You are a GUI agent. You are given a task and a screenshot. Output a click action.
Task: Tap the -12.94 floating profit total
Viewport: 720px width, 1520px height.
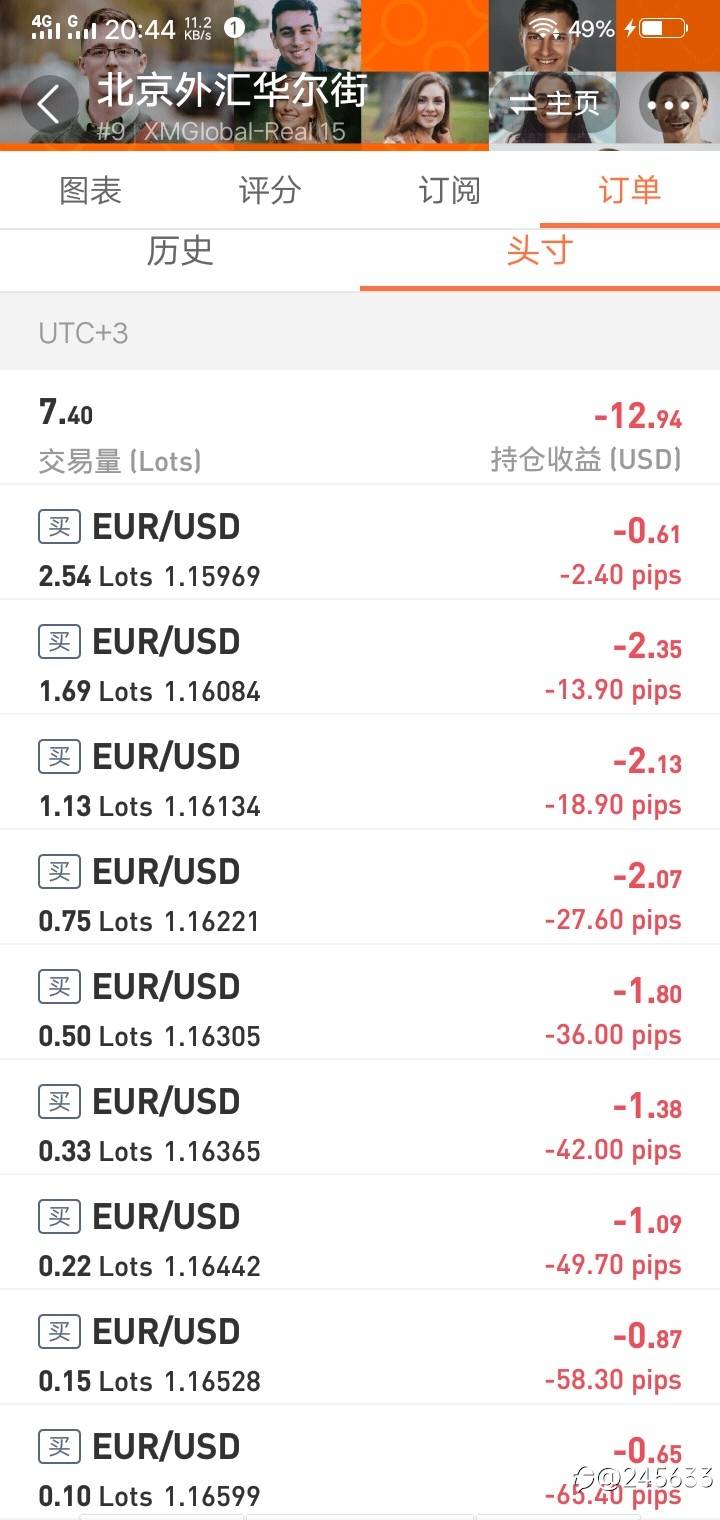coord(637,415)
